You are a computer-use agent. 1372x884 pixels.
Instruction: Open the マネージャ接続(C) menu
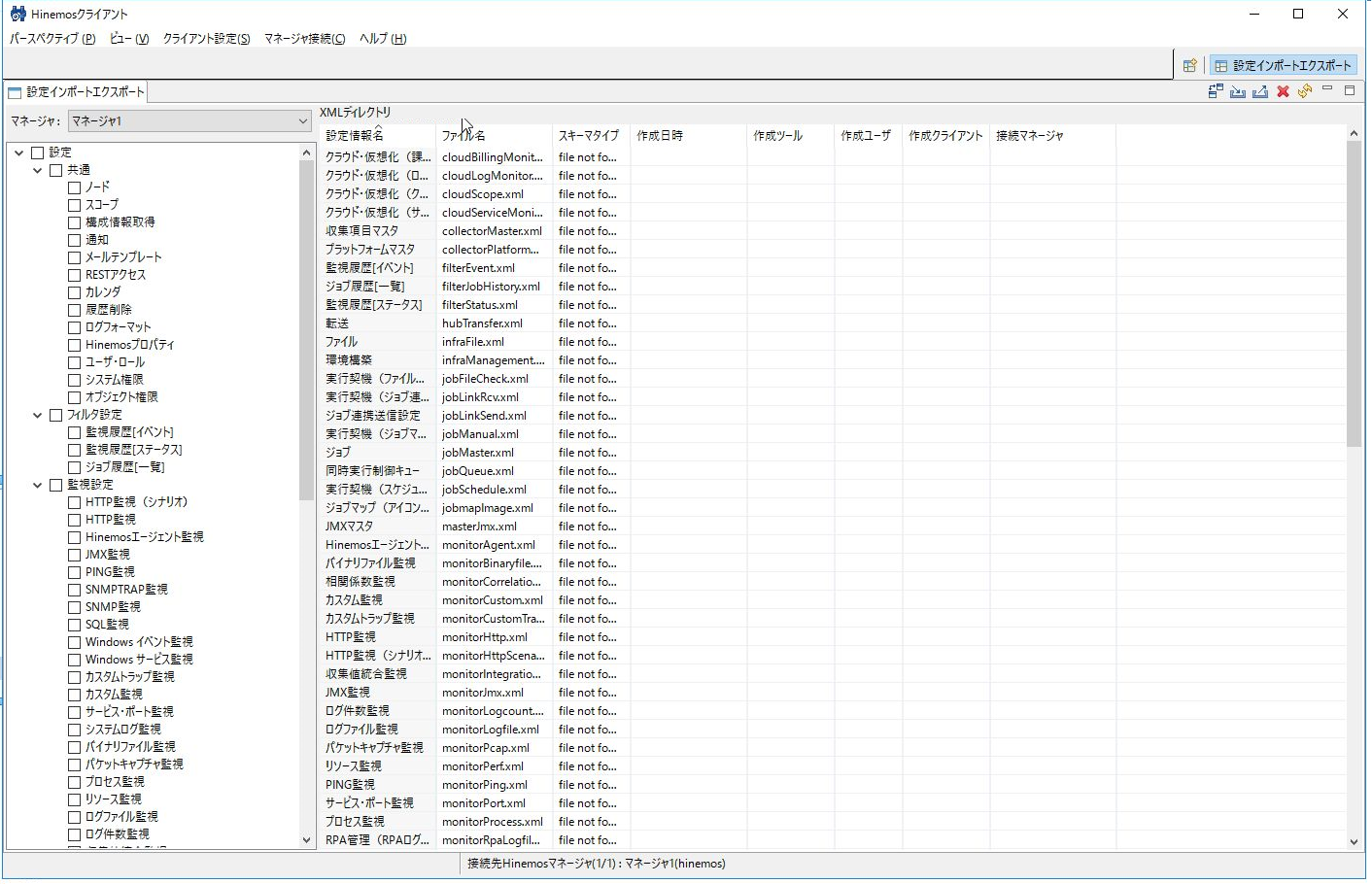304,39
